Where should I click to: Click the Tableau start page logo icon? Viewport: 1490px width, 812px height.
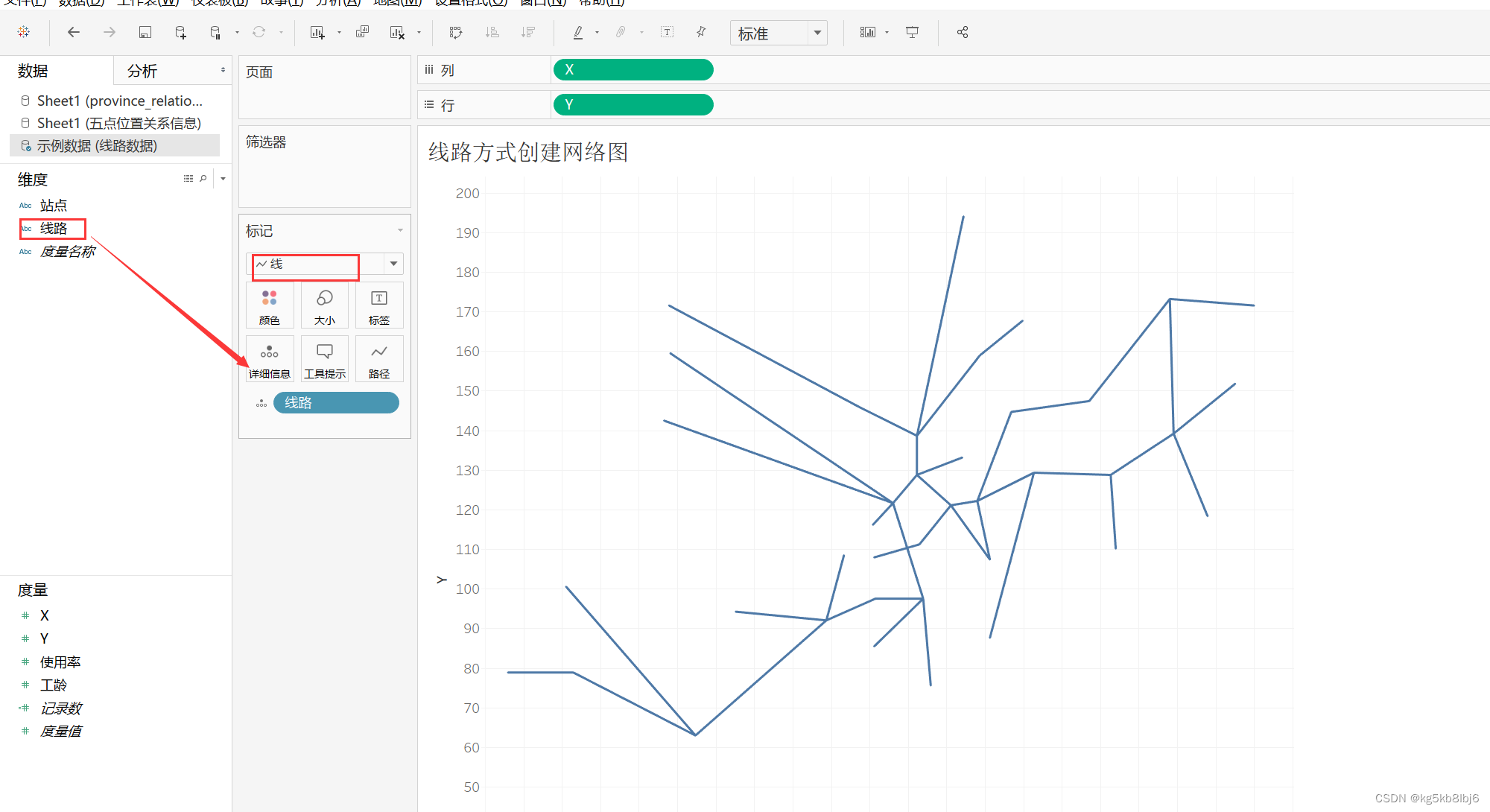24,32
